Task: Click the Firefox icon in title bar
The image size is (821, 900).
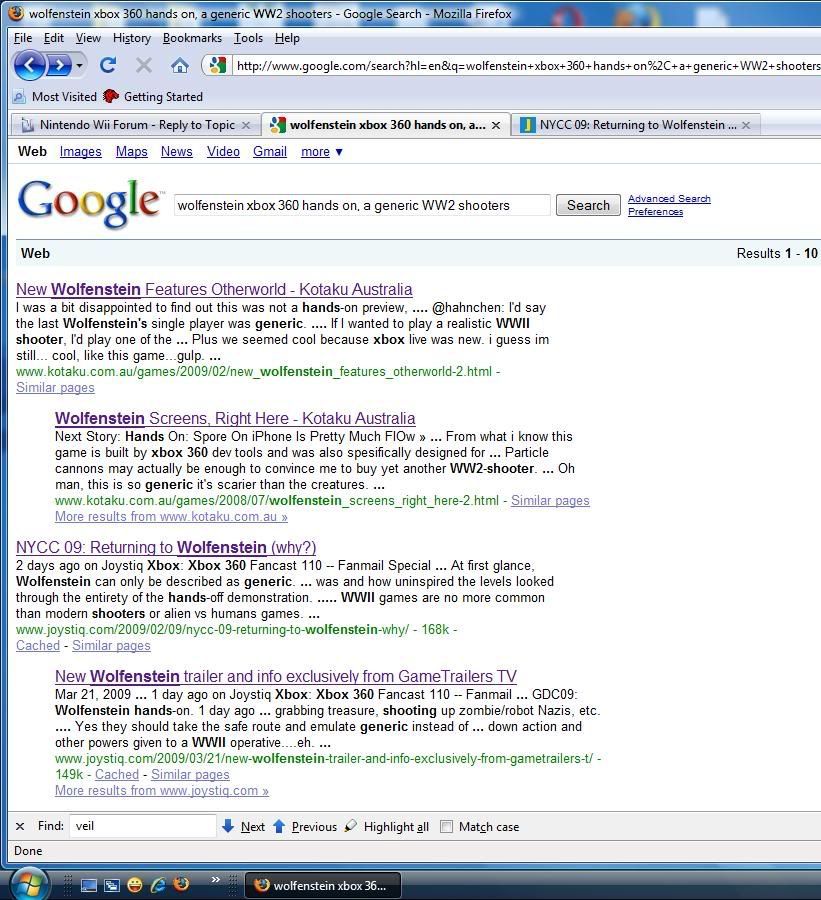Action: (17, 13)
